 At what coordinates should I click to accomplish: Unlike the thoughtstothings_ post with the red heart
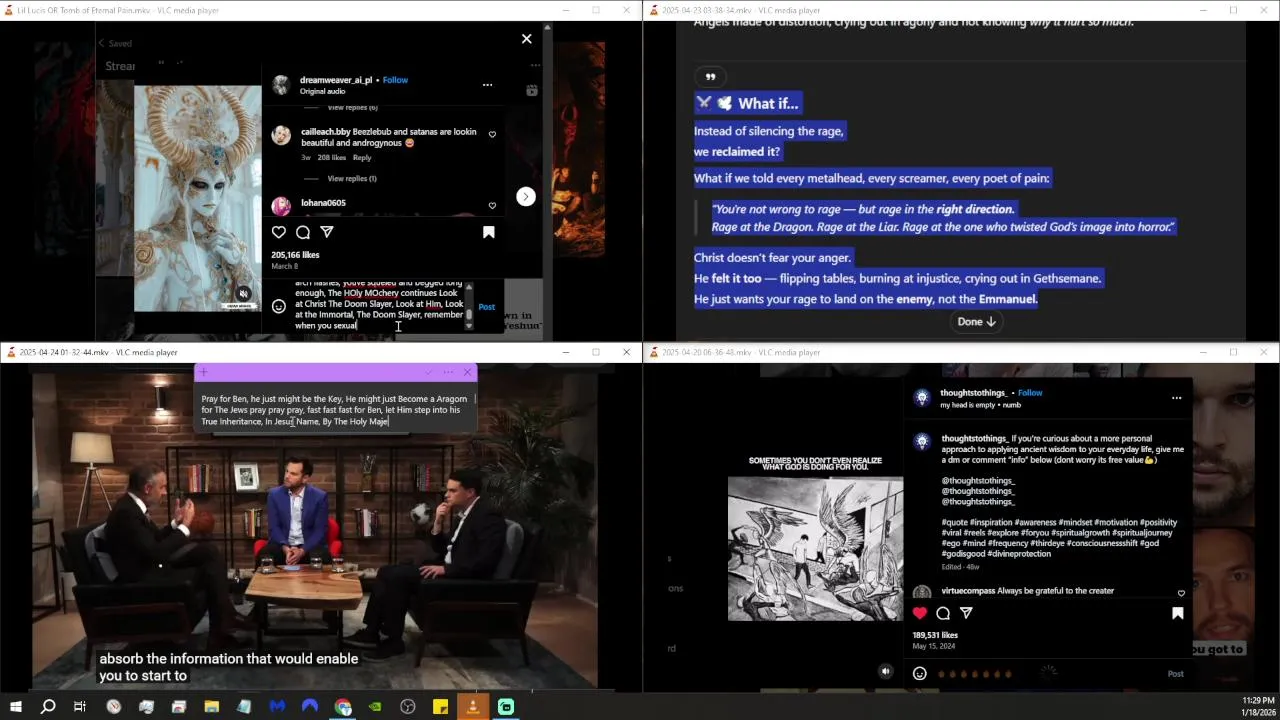[x=920, y=613]
